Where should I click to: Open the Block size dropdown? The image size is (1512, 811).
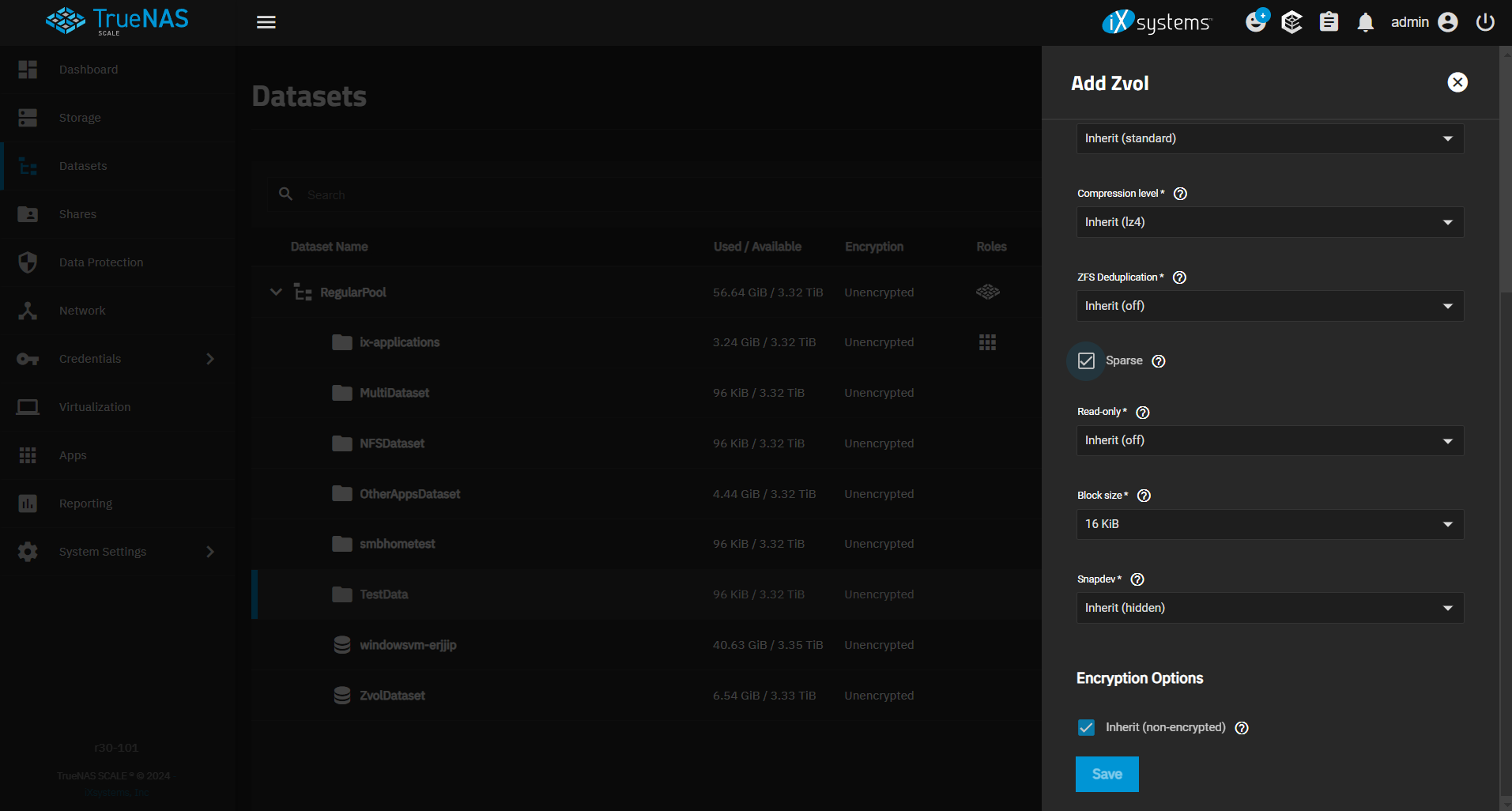[1269, 524]
